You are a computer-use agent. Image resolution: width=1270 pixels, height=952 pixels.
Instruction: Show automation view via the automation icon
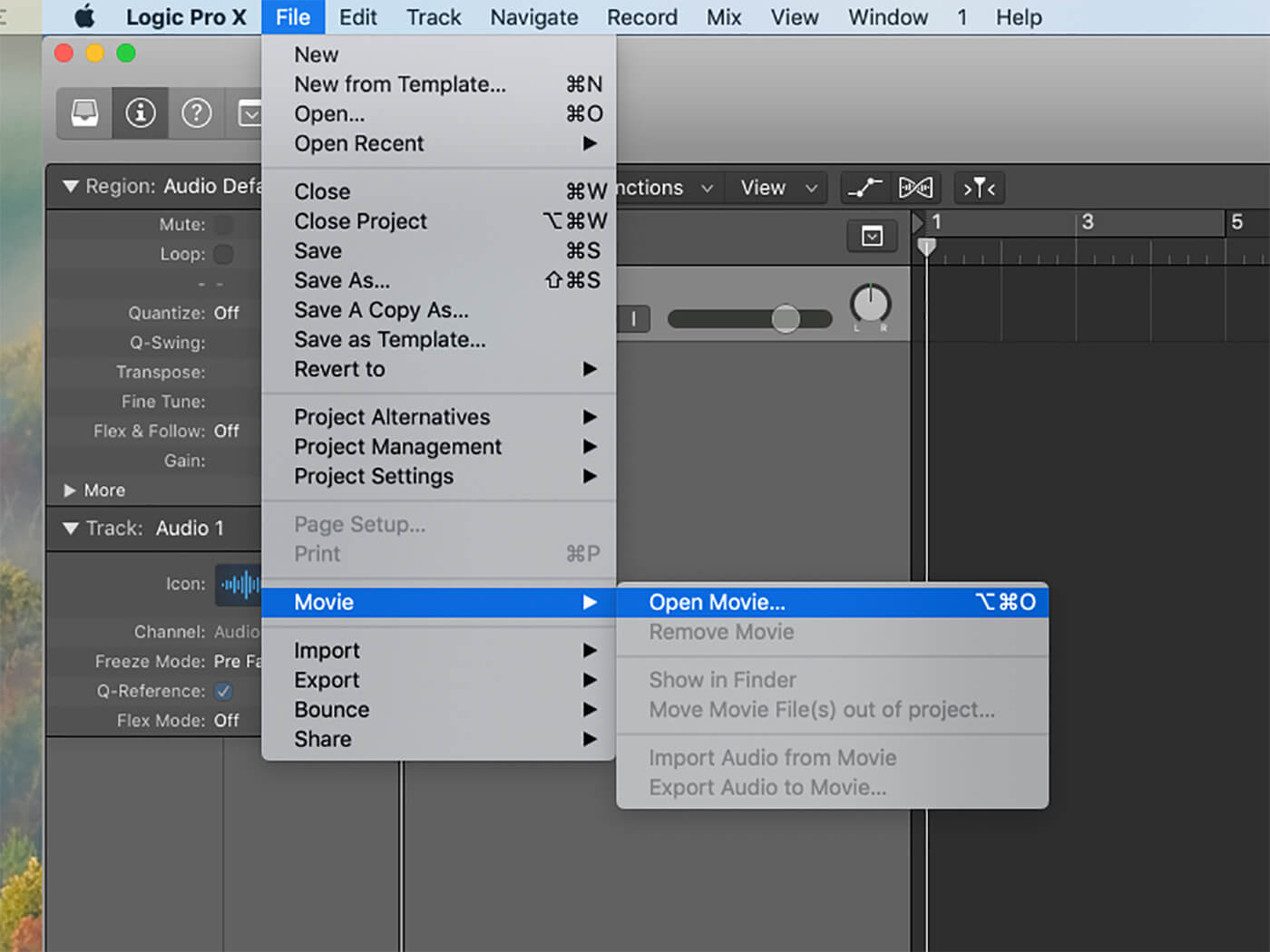[864, 188]
